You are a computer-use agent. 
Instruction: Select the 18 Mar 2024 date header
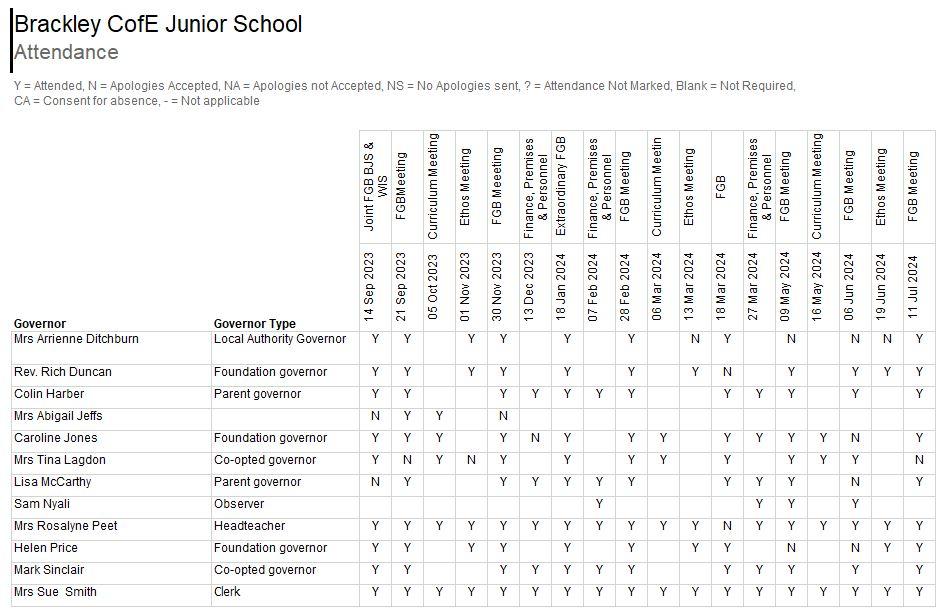[x=721, y=285]
